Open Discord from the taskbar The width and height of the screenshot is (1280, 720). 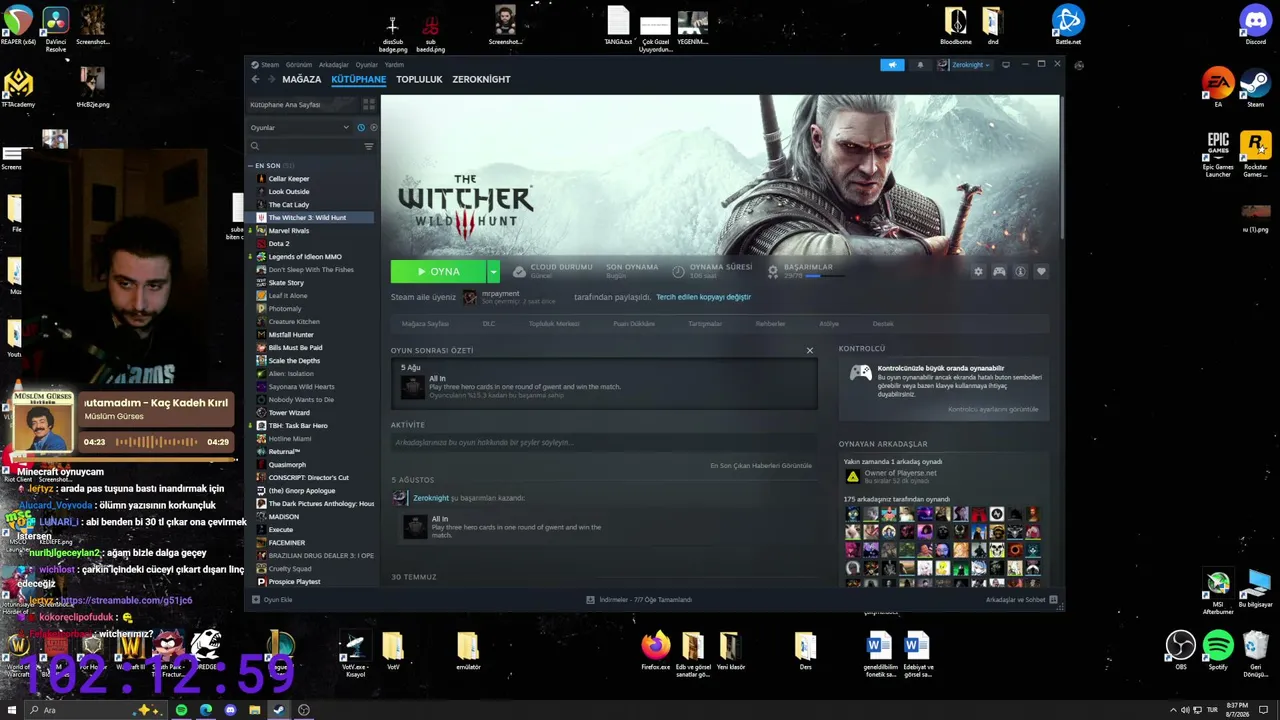tap(230, 710)
